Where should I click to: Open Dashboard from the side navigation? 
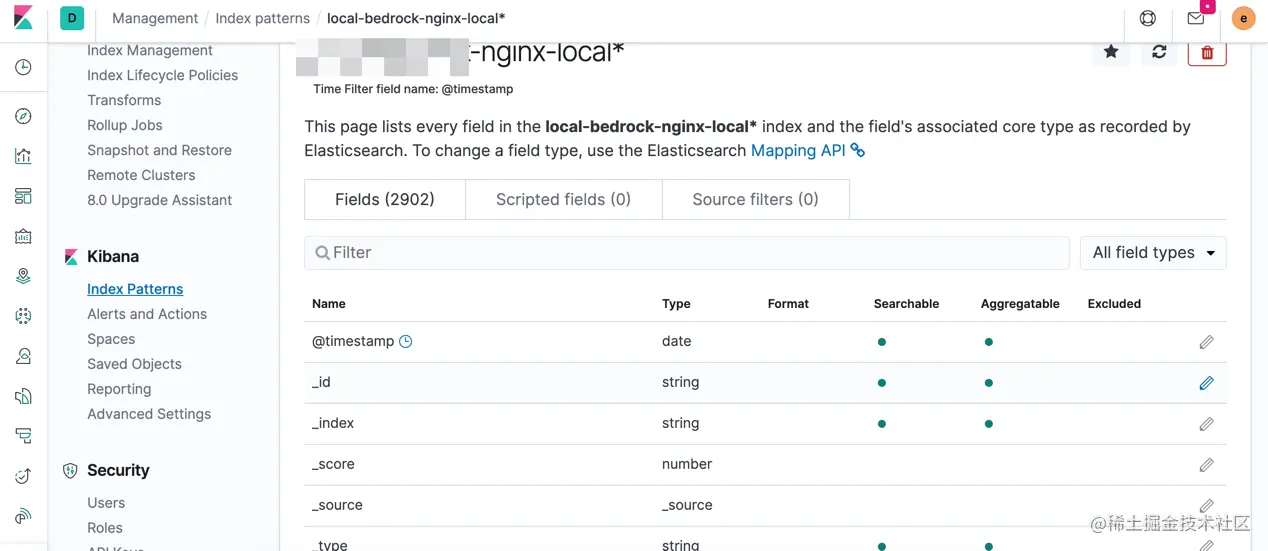24,196
